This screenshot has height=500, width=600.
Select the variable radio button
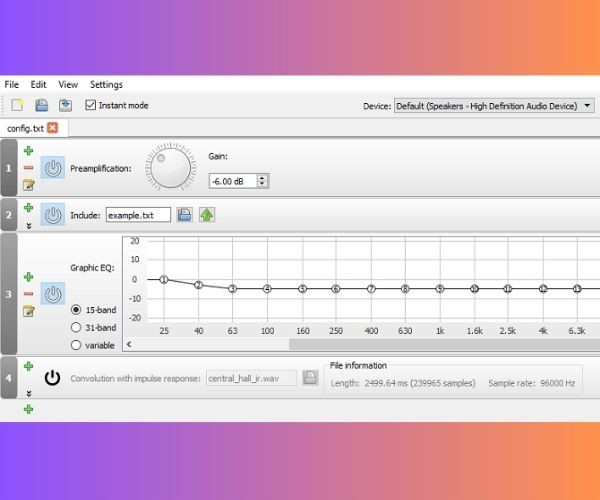(76, 345)
